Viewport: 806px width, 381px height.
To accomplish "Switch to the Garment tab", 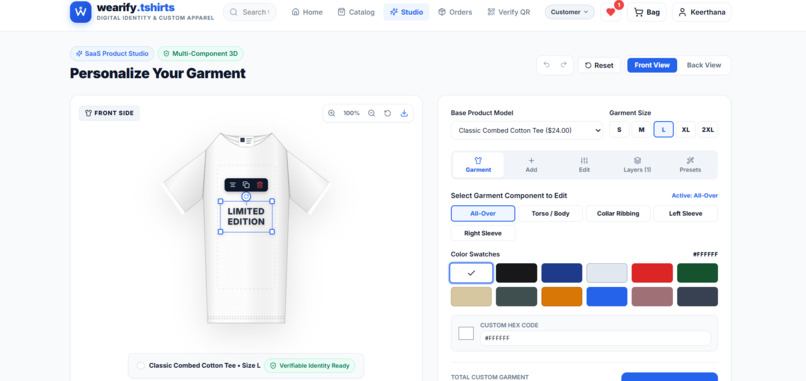I will click(x=478, y=165).
